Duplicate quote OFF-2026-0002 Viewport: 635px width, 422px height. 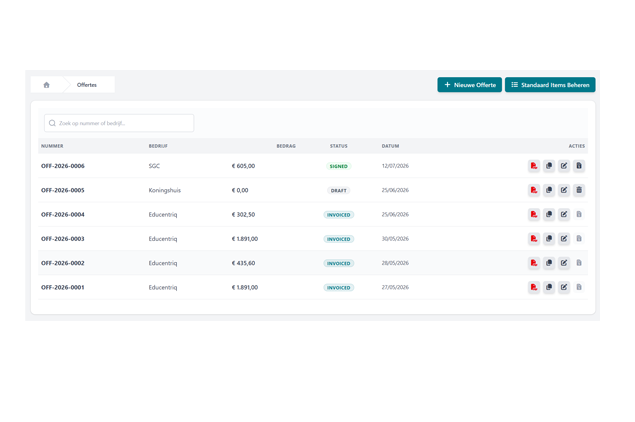click(549, 263)
